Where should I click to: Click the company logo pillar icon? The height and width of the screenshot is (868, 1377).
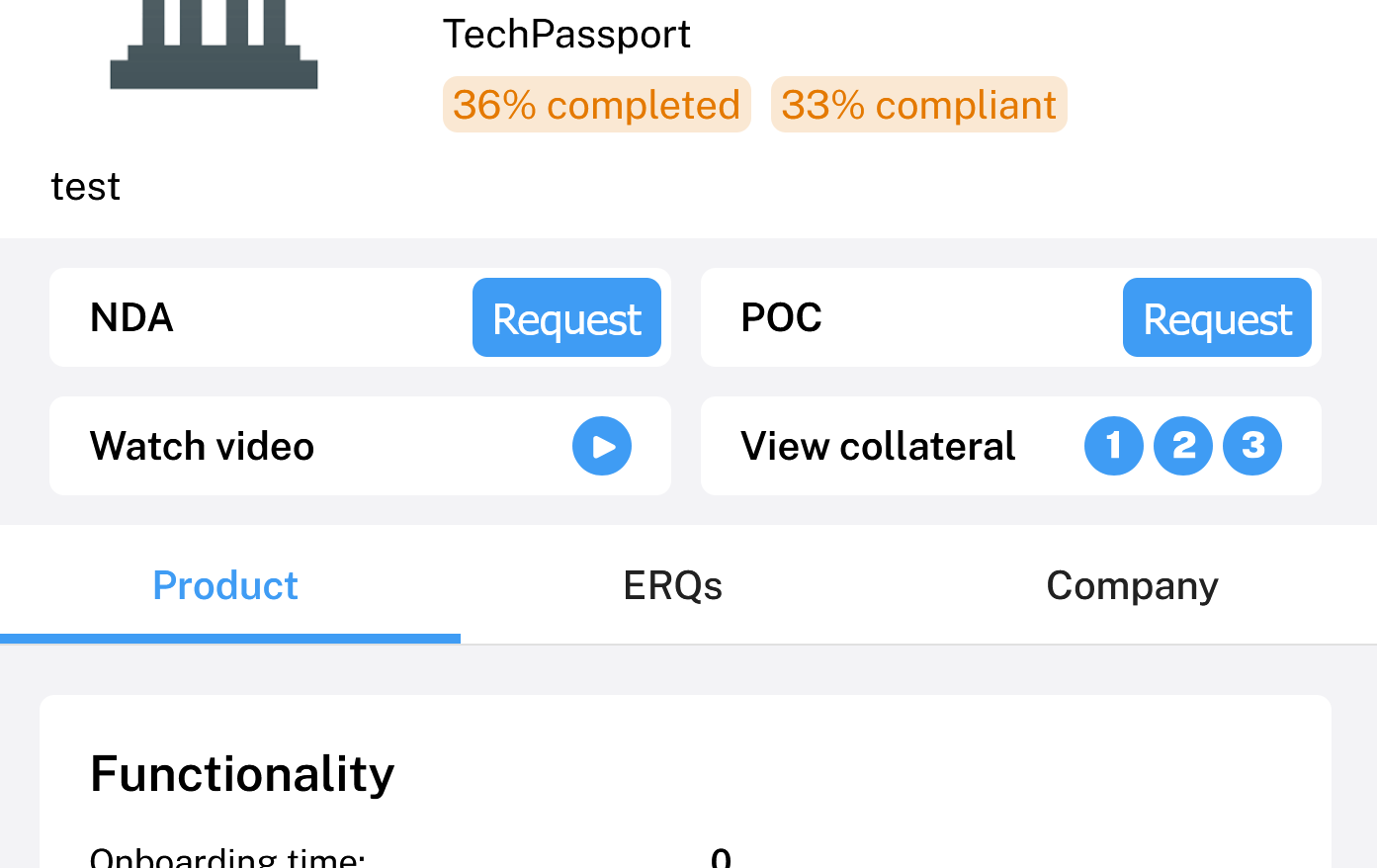[214, 45]
